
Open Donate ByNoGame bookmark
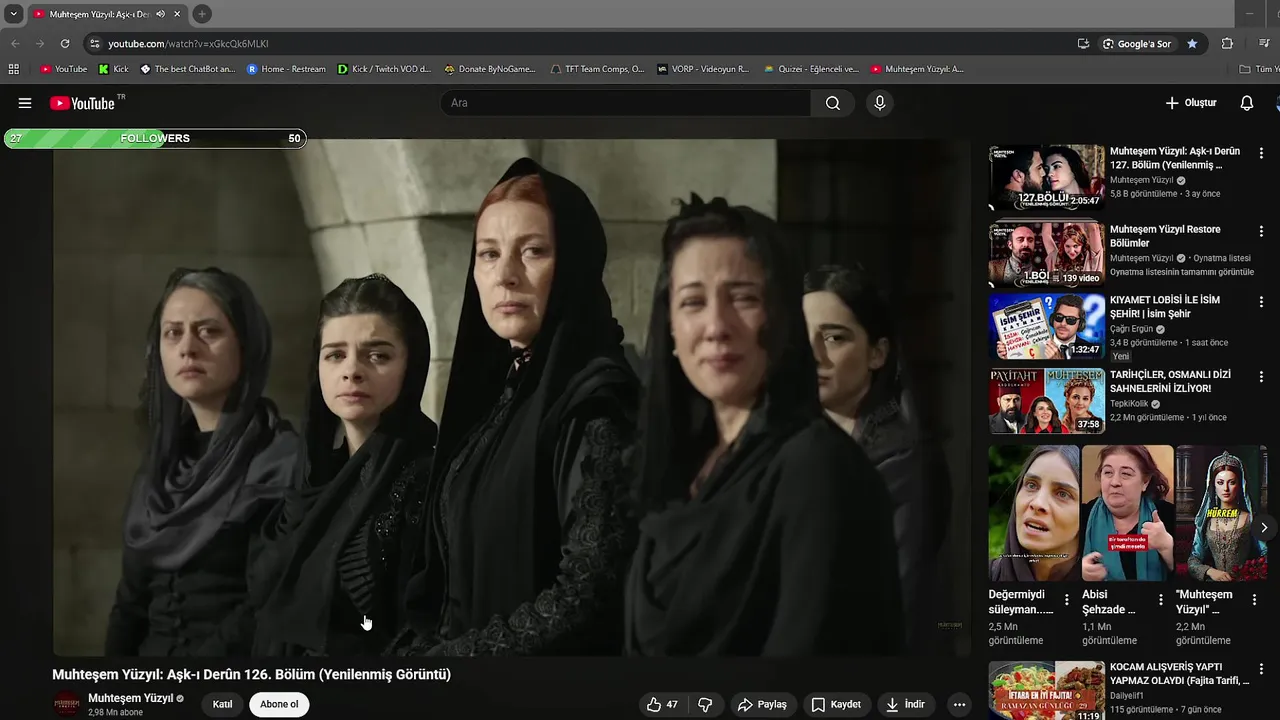490,69
